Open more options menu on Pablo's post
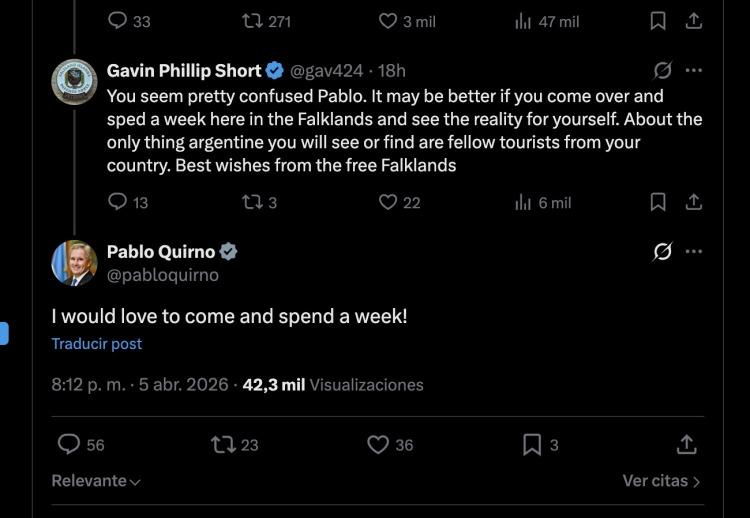This screenshot has width=750, height=518. point(694,252)
